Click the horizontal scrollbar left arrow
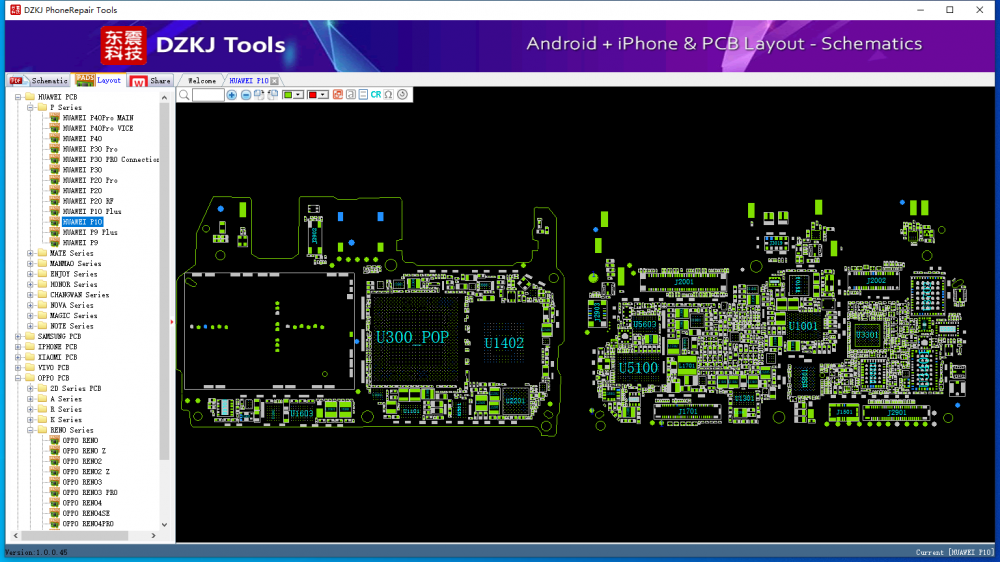Image resolution: width=1000 pixels, height=562 pixels. 16,536
